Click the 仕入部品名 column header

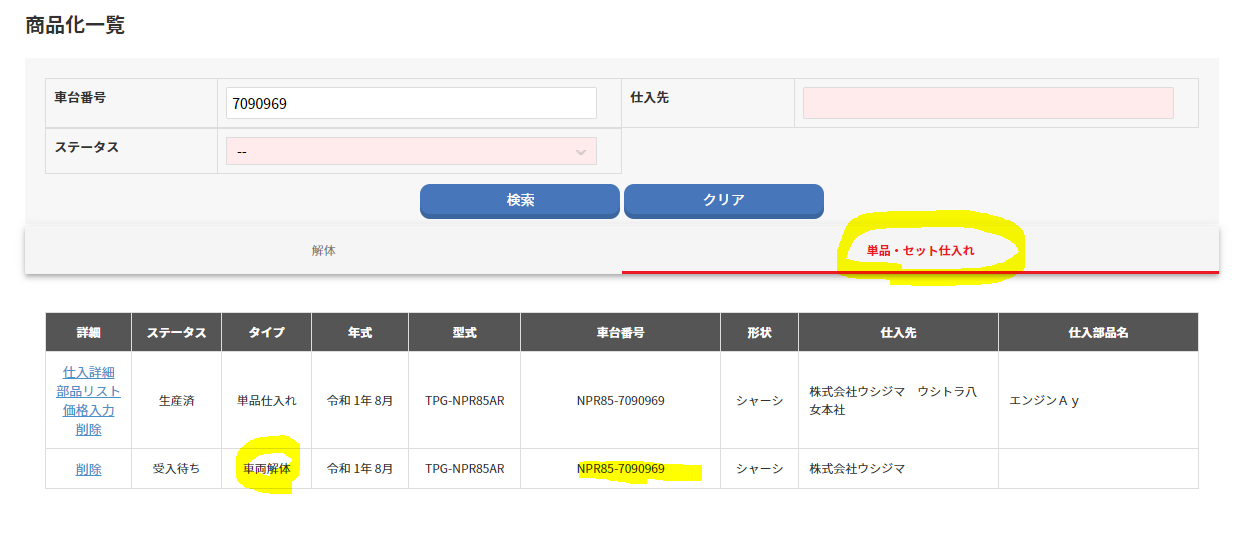tap(1098, 332)
